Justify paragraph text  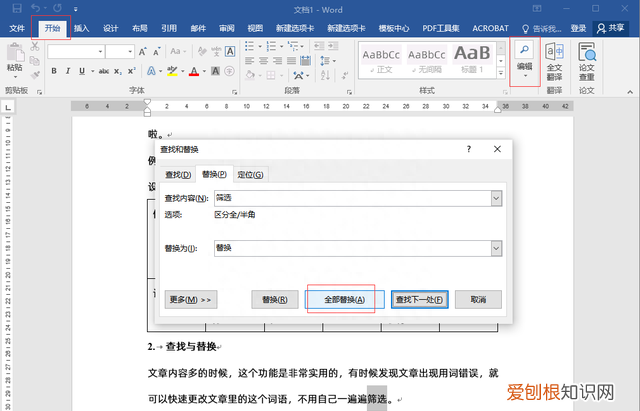pos(291,61)
